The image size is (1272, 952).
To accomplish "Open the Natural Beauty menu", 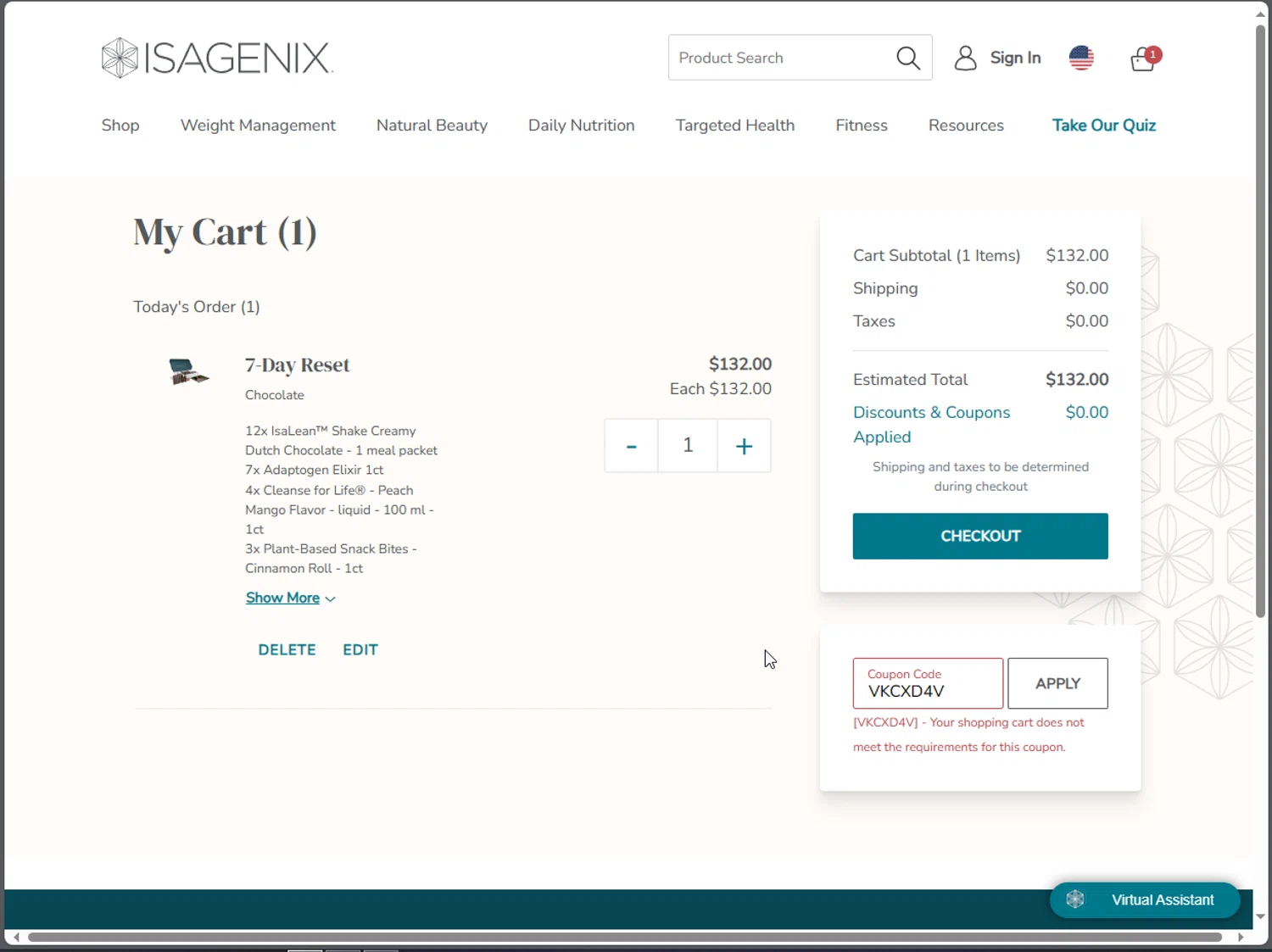I will pyautogui.click(x=432, y=125).
